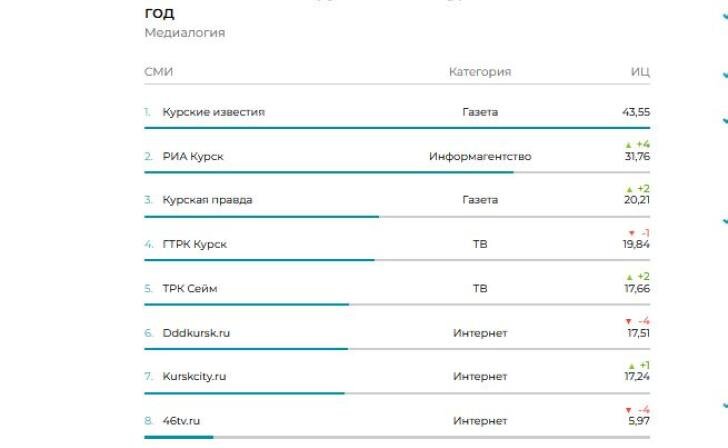Click green up arrow for Kurskcity.ru
The height and width of the screenshot is (448, 728).
(x=629, y=365)
